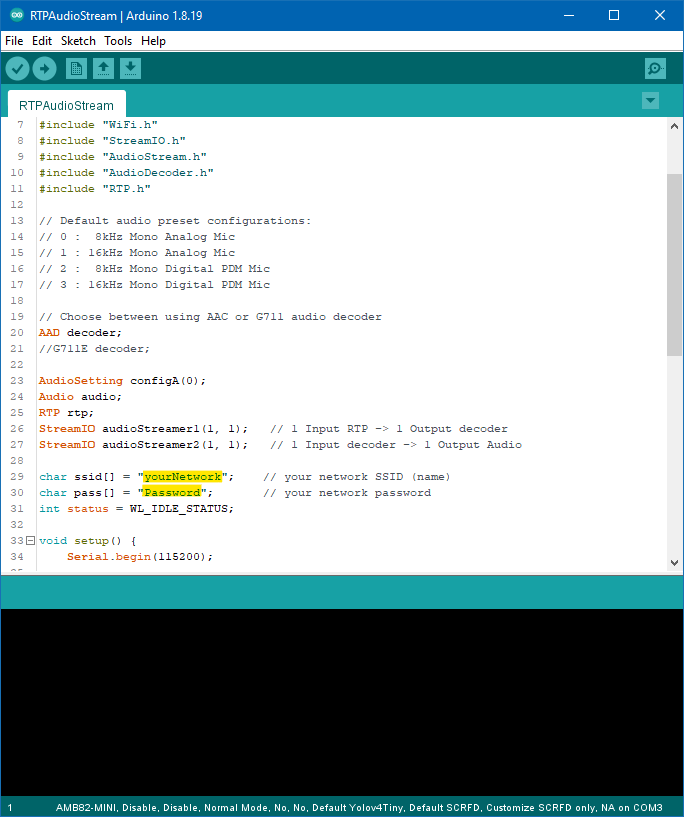Collapse the setup() function fold marker
The height and width of the screenshot is (817, 684).
click(x=30, y=541)
